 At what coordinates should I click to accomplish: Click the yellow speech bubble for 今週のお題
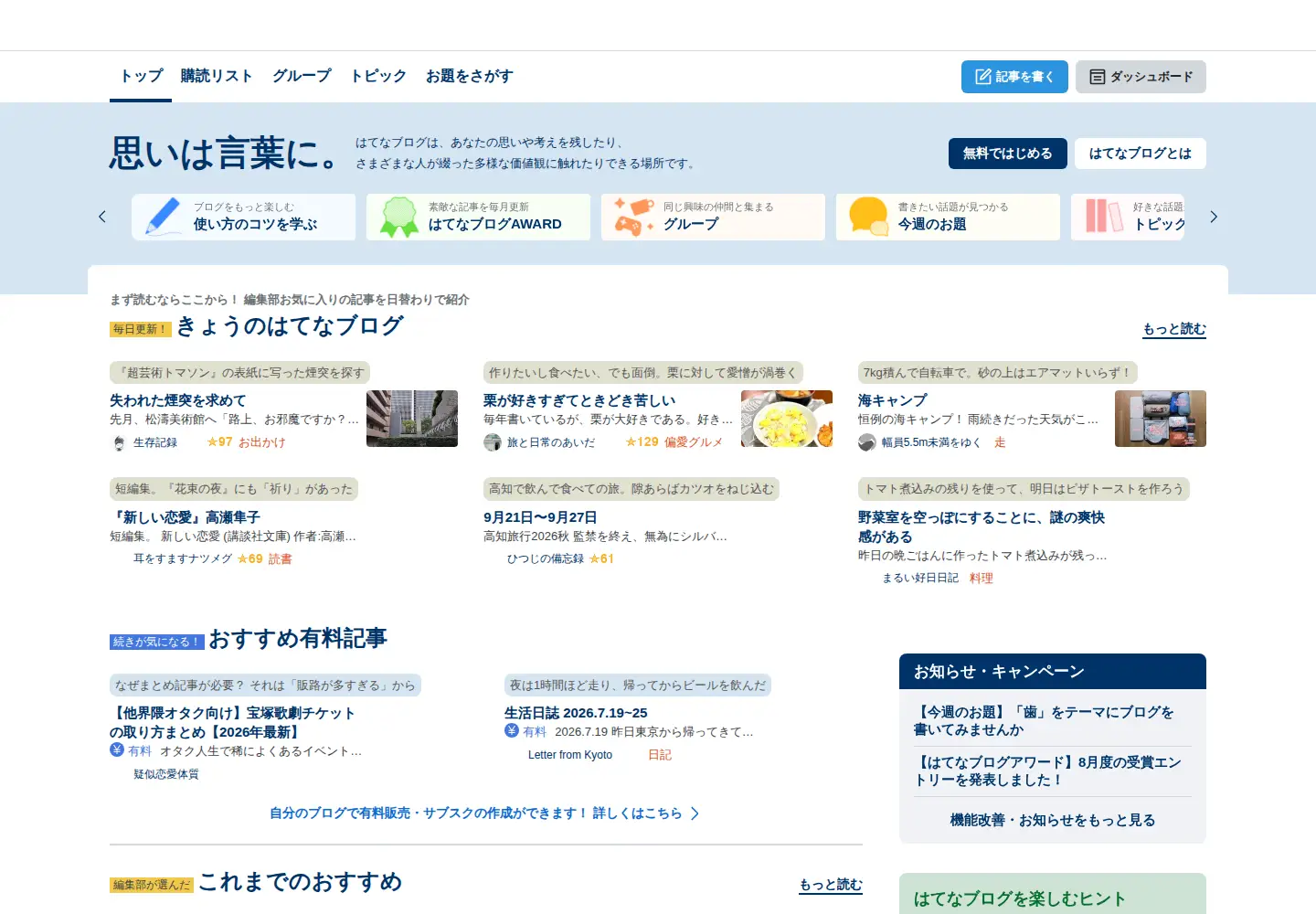(x=868, y=217)
